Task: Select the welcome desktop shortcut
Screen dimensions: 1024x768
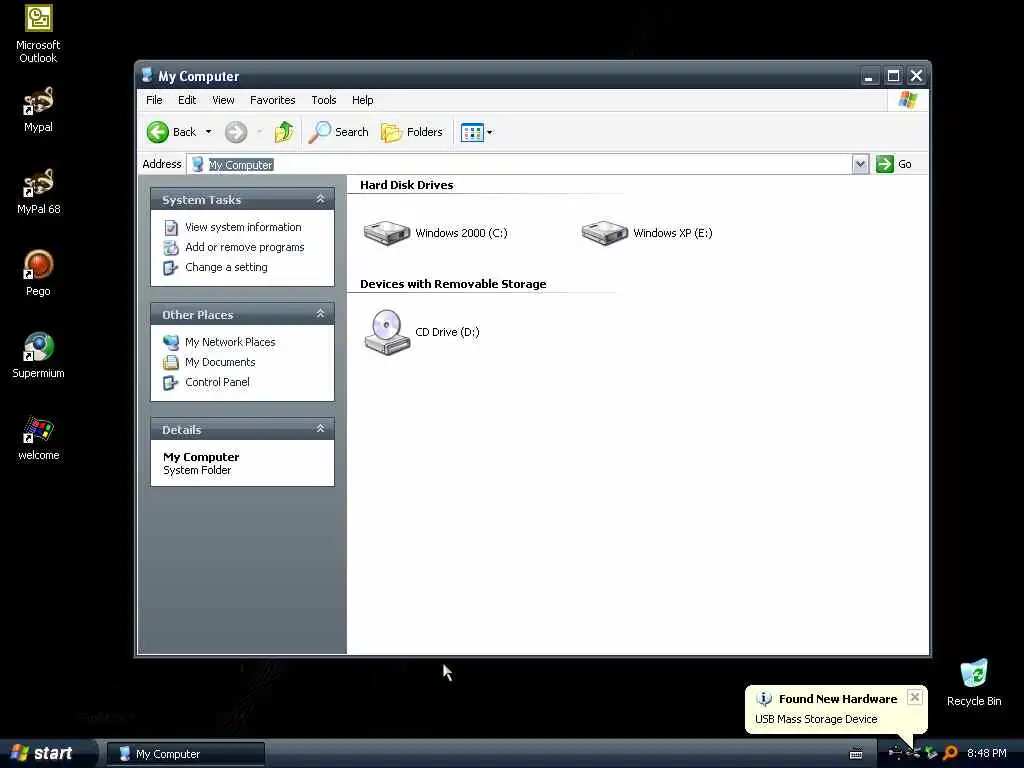Action: click(38, 438)
